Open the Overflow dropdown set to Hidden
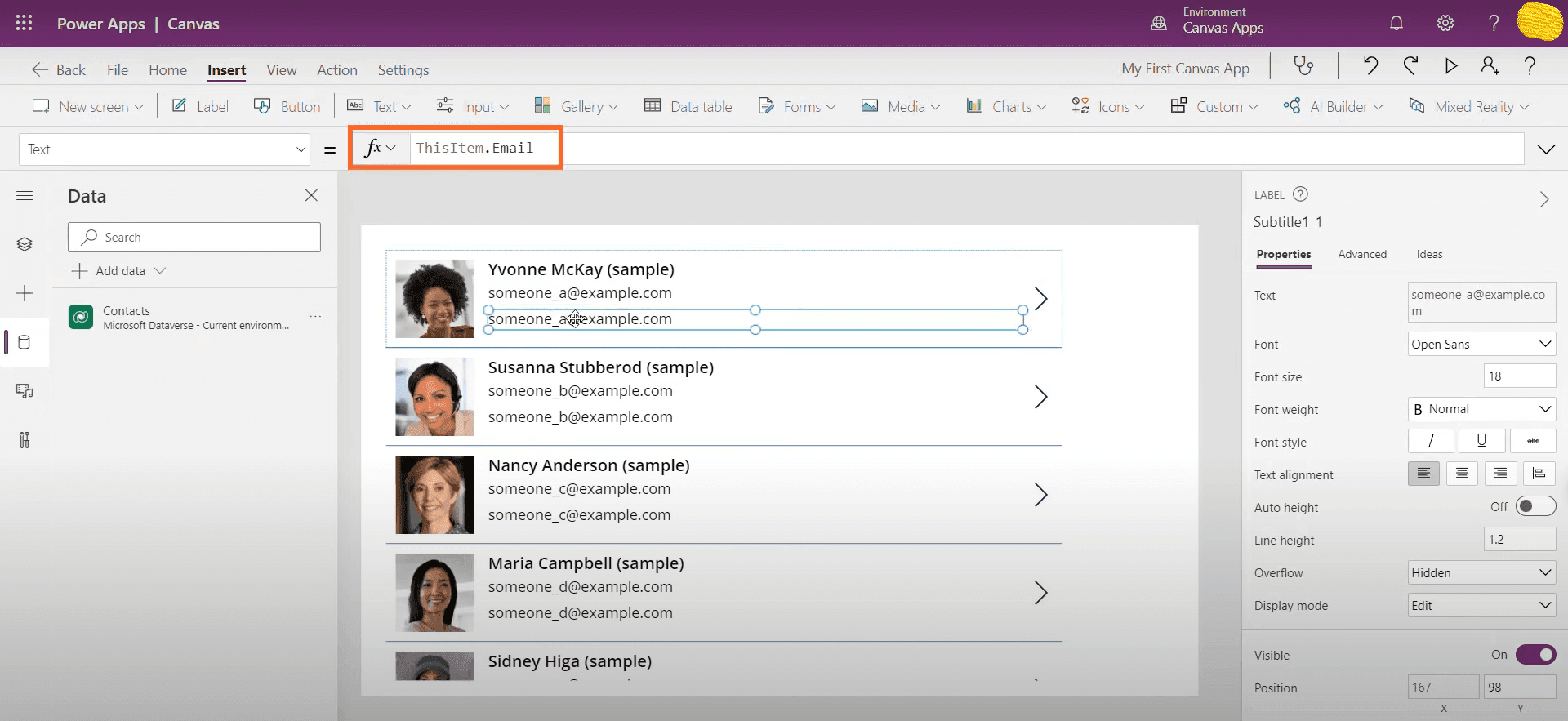The image size is (1568, 721). [1481, 573]
